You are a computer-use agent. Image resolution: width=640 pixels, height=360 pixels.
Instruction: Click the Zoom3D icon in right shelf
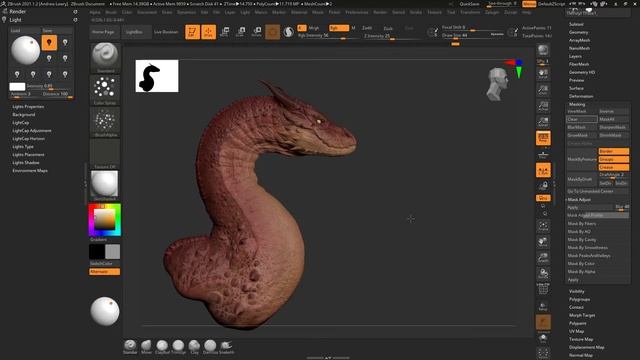(543, 258)
